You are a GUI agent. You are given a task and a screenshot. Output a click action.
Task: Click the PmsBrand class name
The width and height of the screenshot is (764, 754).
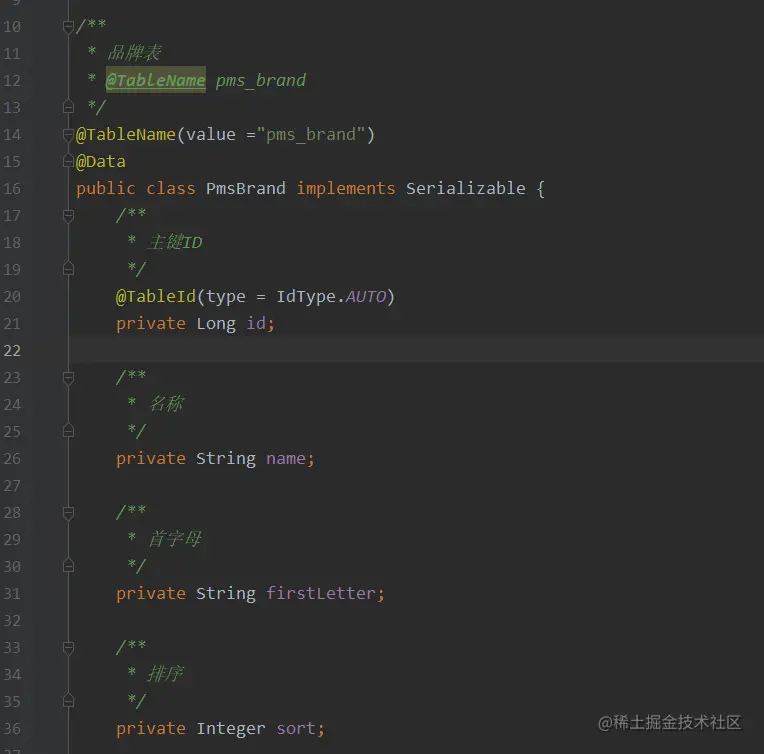(x=246, y=188)
